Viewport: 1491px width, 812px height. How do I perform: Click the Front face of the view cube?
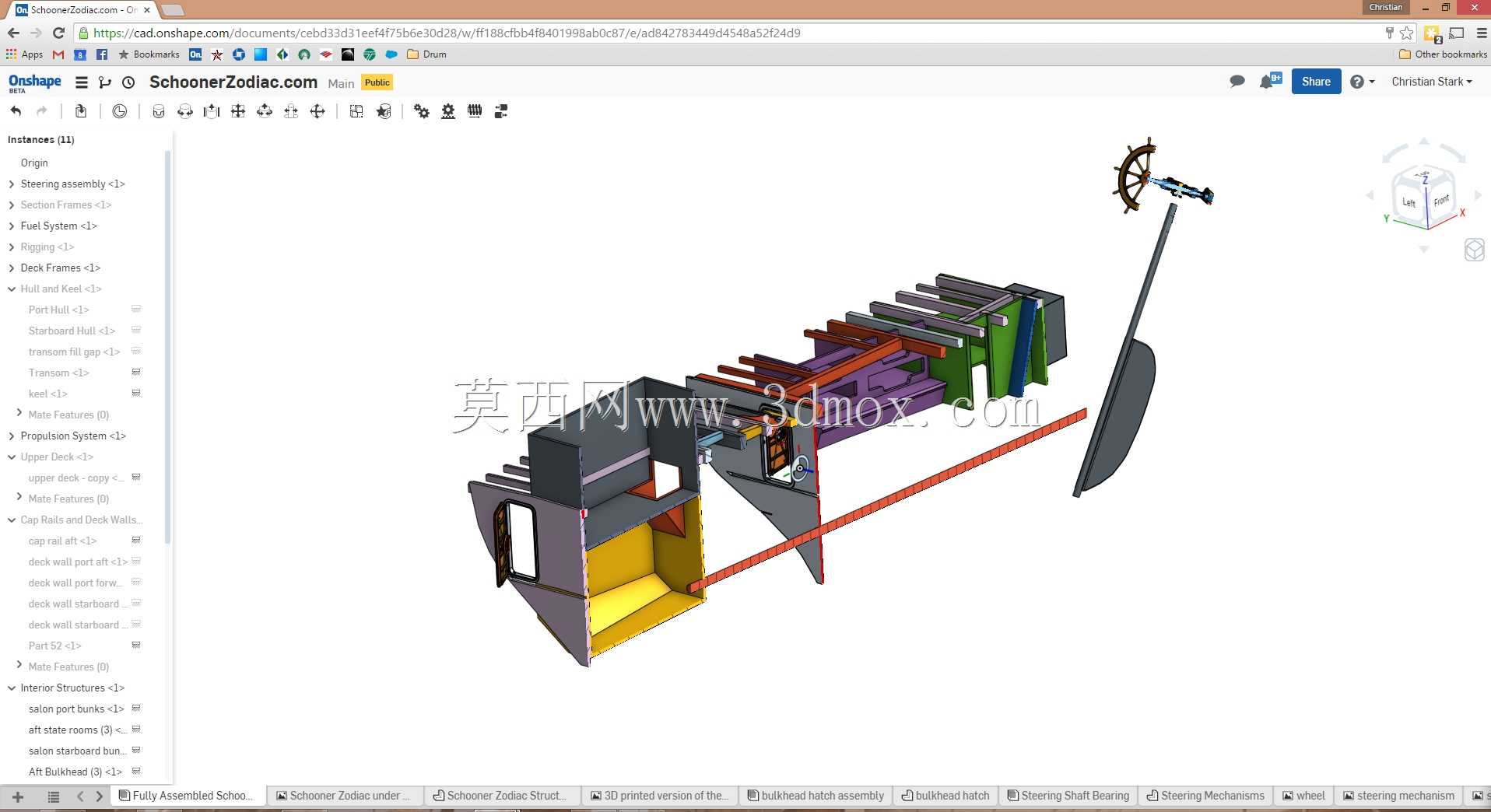[x=1441, y=201]
